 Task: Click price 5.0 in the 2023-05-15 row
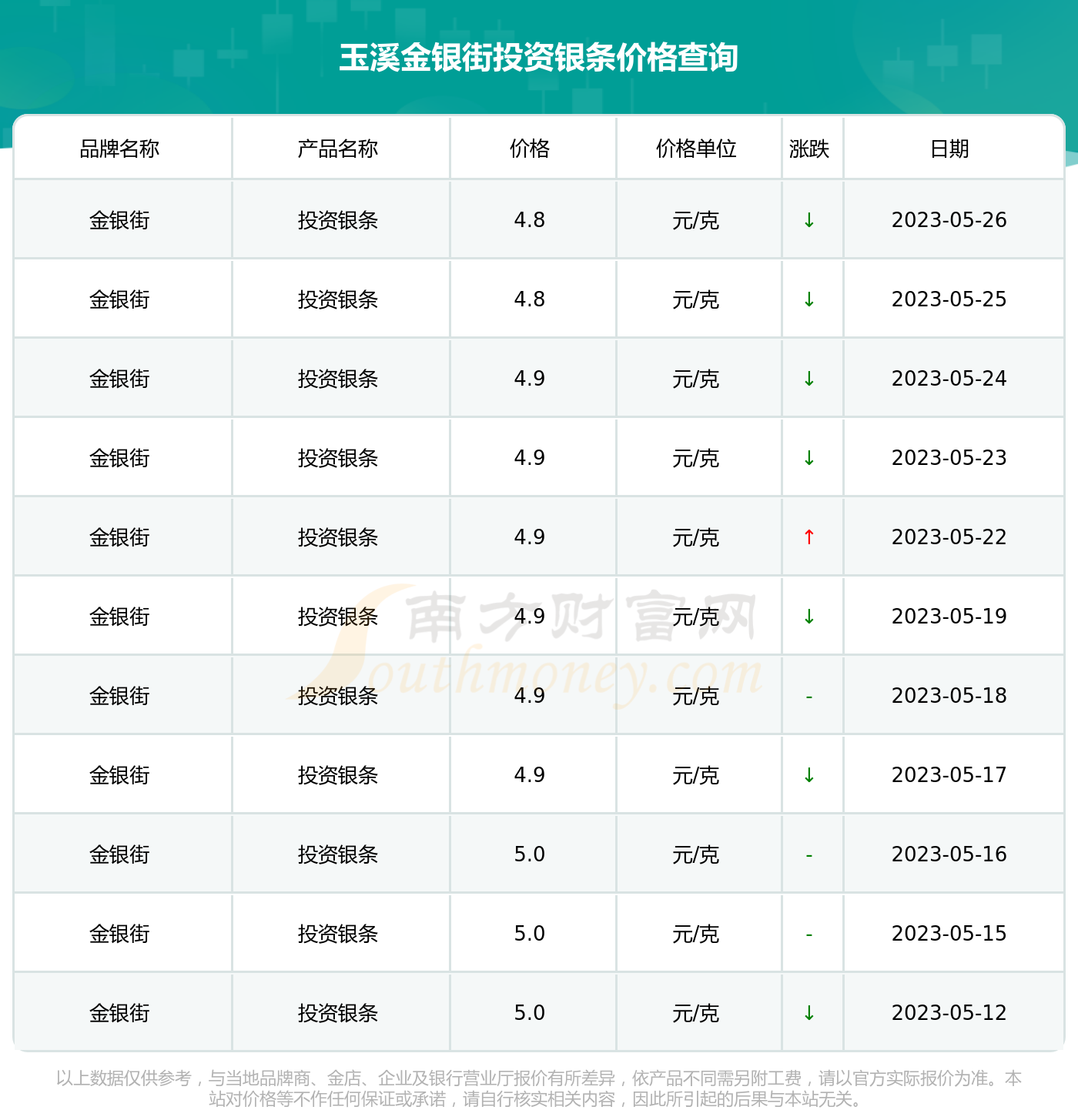[x=530, y=934]
